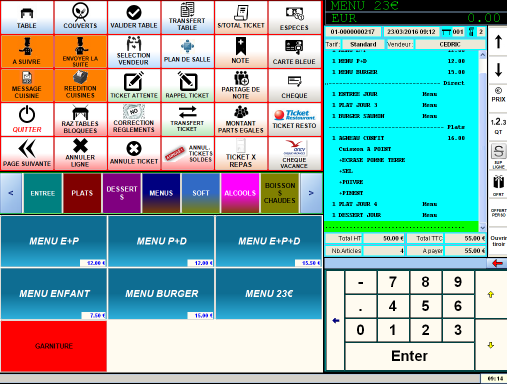Click the red backspace arrow above the keypad
Image resolution: width=507 pixels, height=384 pixels.
pyautogui.click(x=497, y=263)
